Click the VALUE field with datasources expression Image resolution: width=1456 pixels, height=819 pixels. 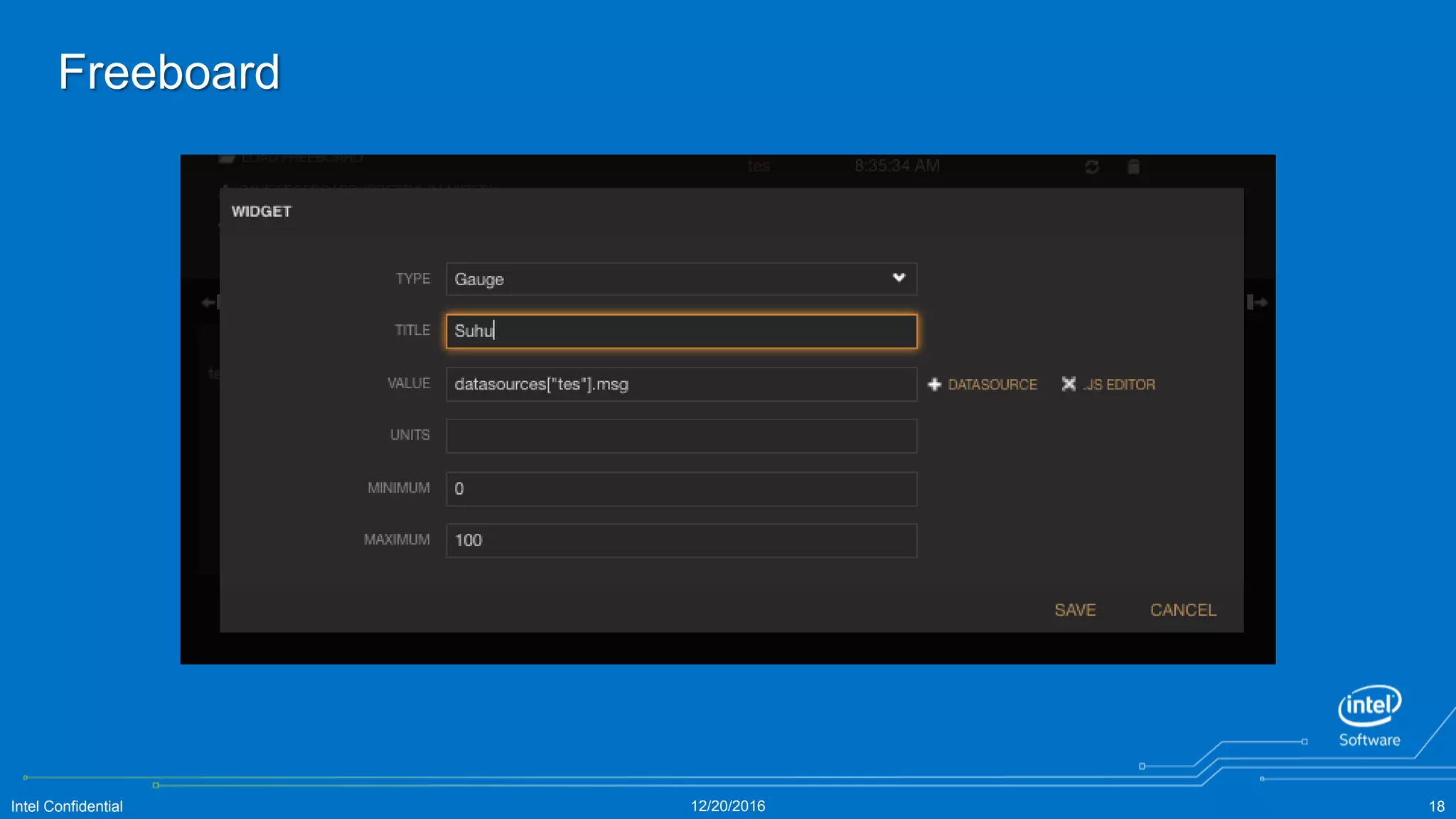pyautogui.click(x=681, y=384)
